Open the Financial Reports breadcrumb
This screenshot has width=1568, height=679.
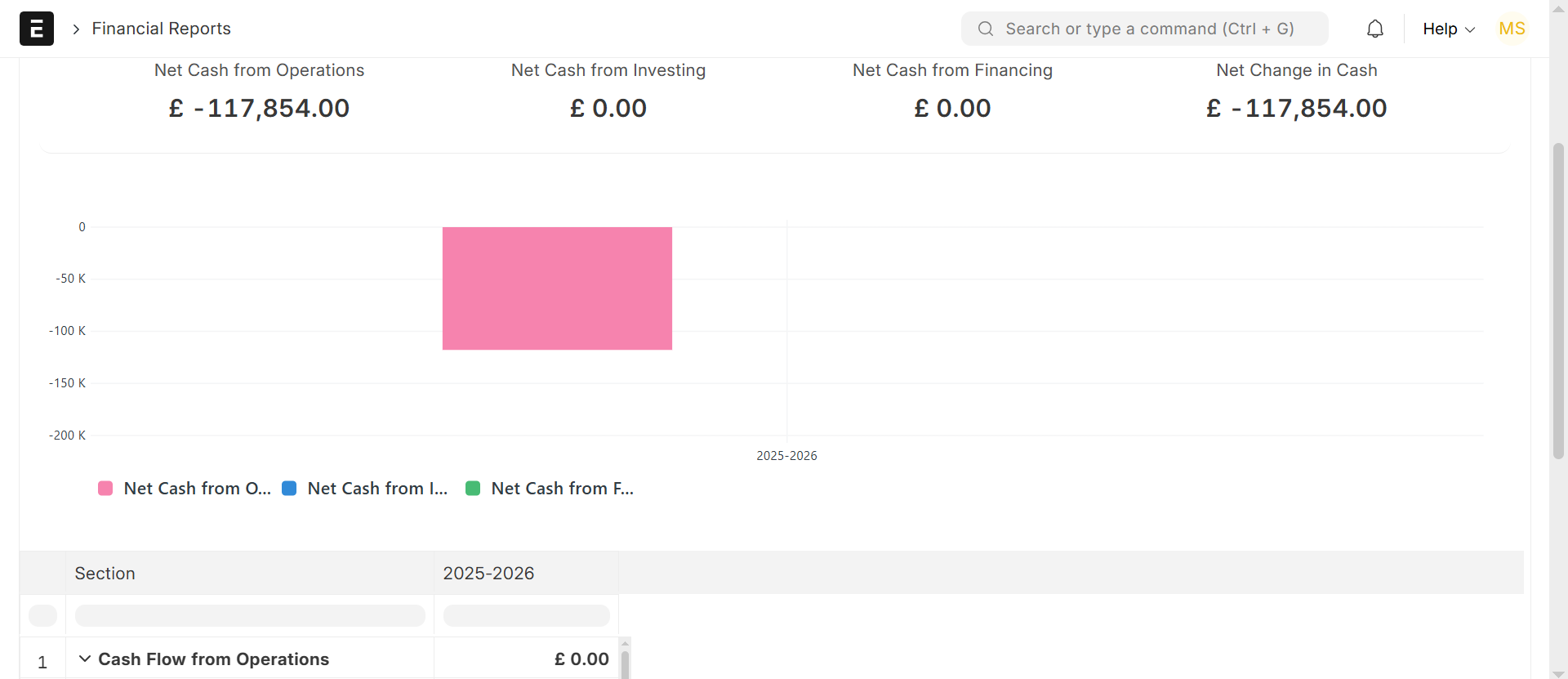pyautogui.click(x=161, y=29)
